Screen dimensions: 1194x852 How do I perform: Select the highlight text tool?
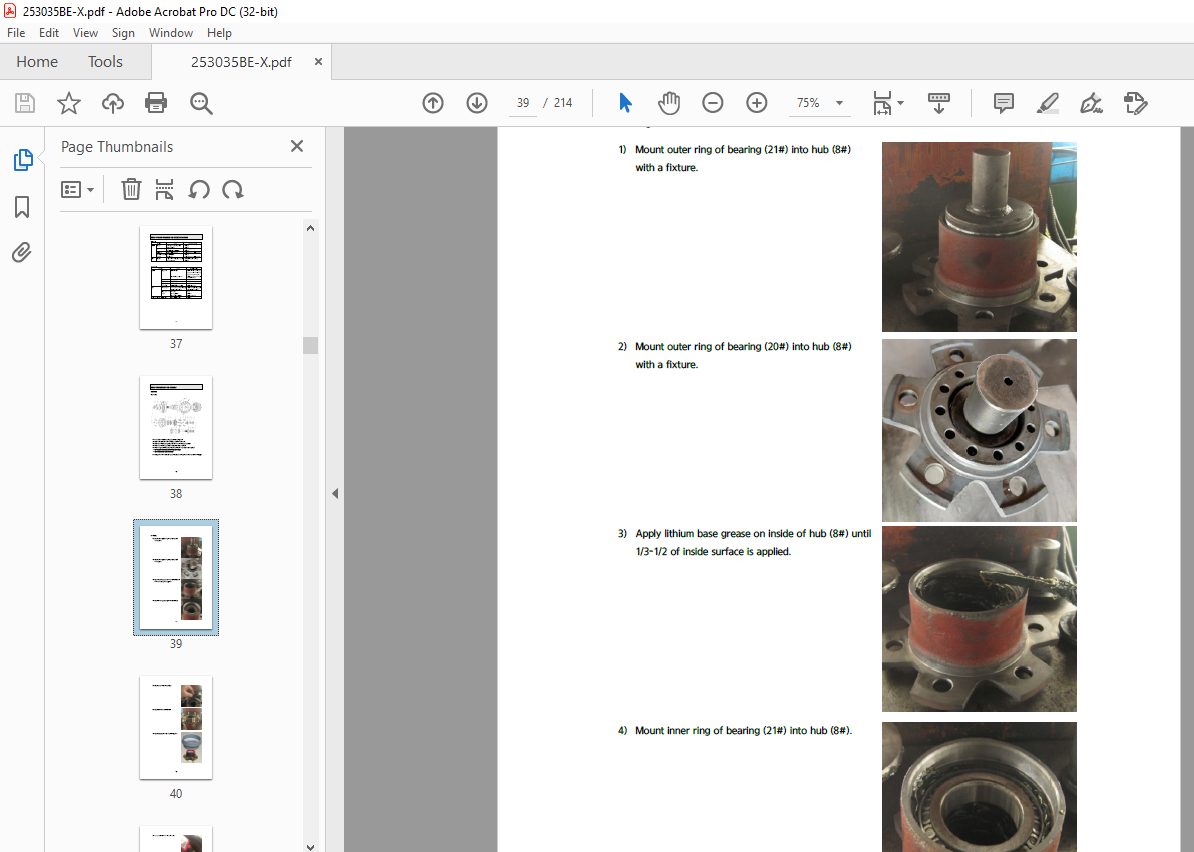click(1048, 103)
